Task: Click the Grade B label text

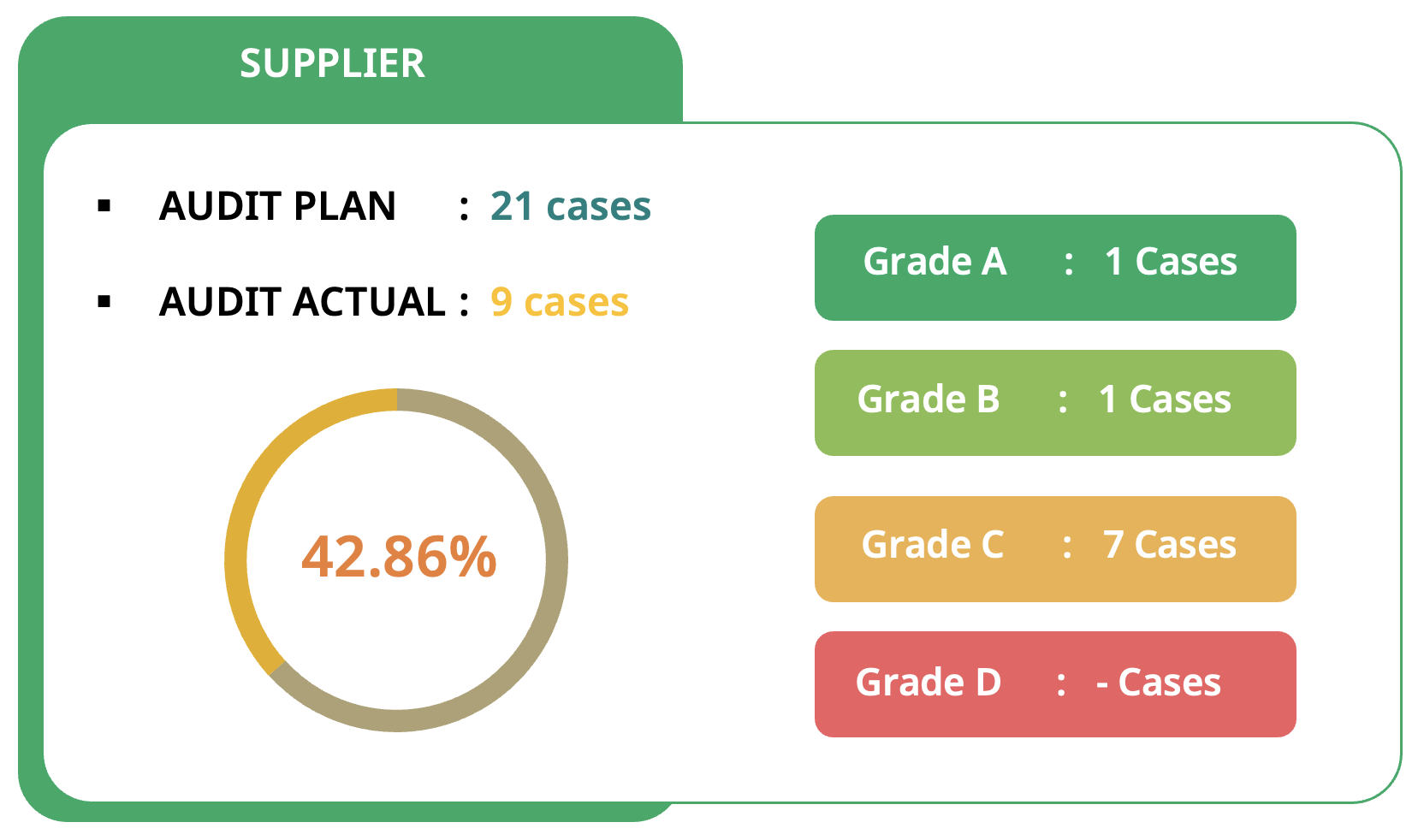Action: coord(929,399)
